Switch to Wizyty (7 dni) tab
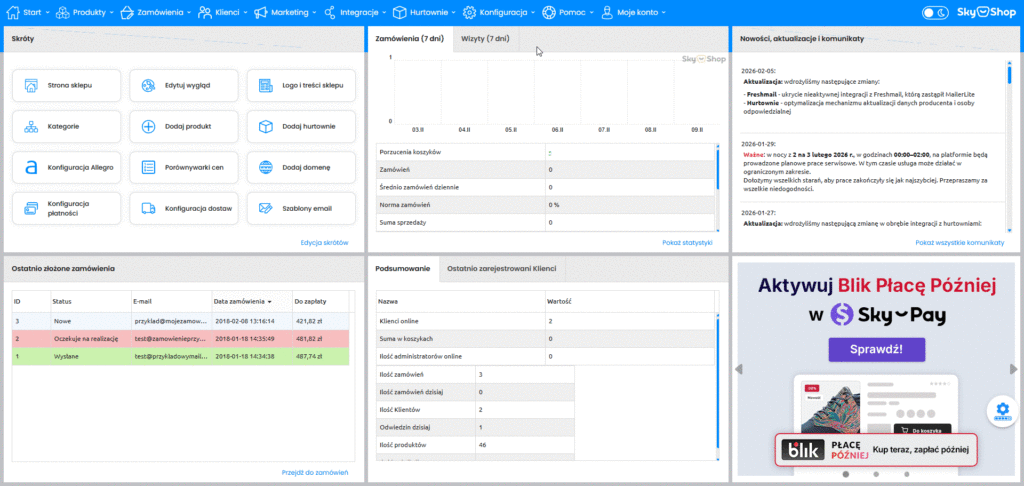This screenshot has height=486, width=1024. pos(484,38)
